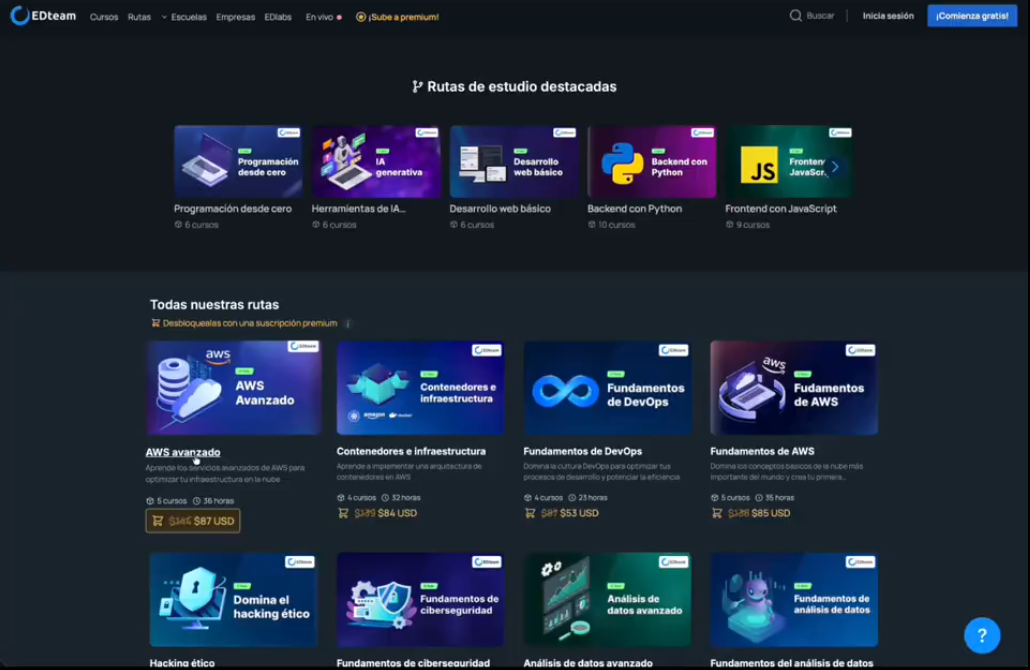Expand the Escuelas dropdown menu
This screenshot has width=1030, height=670.
pos(183,17)
